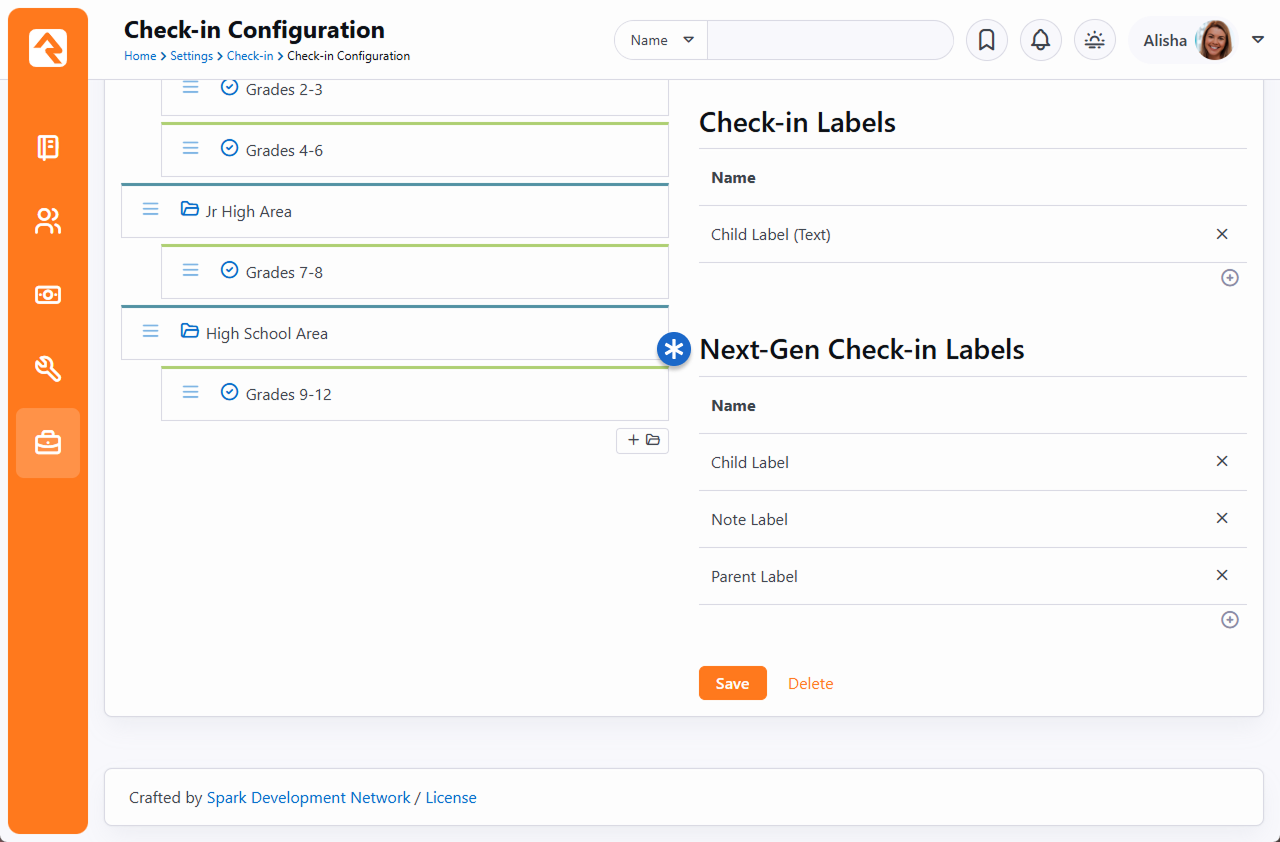Click the Save button
Image resolution: width=1280 pixels, height=842 pixels.
[732, 684]
